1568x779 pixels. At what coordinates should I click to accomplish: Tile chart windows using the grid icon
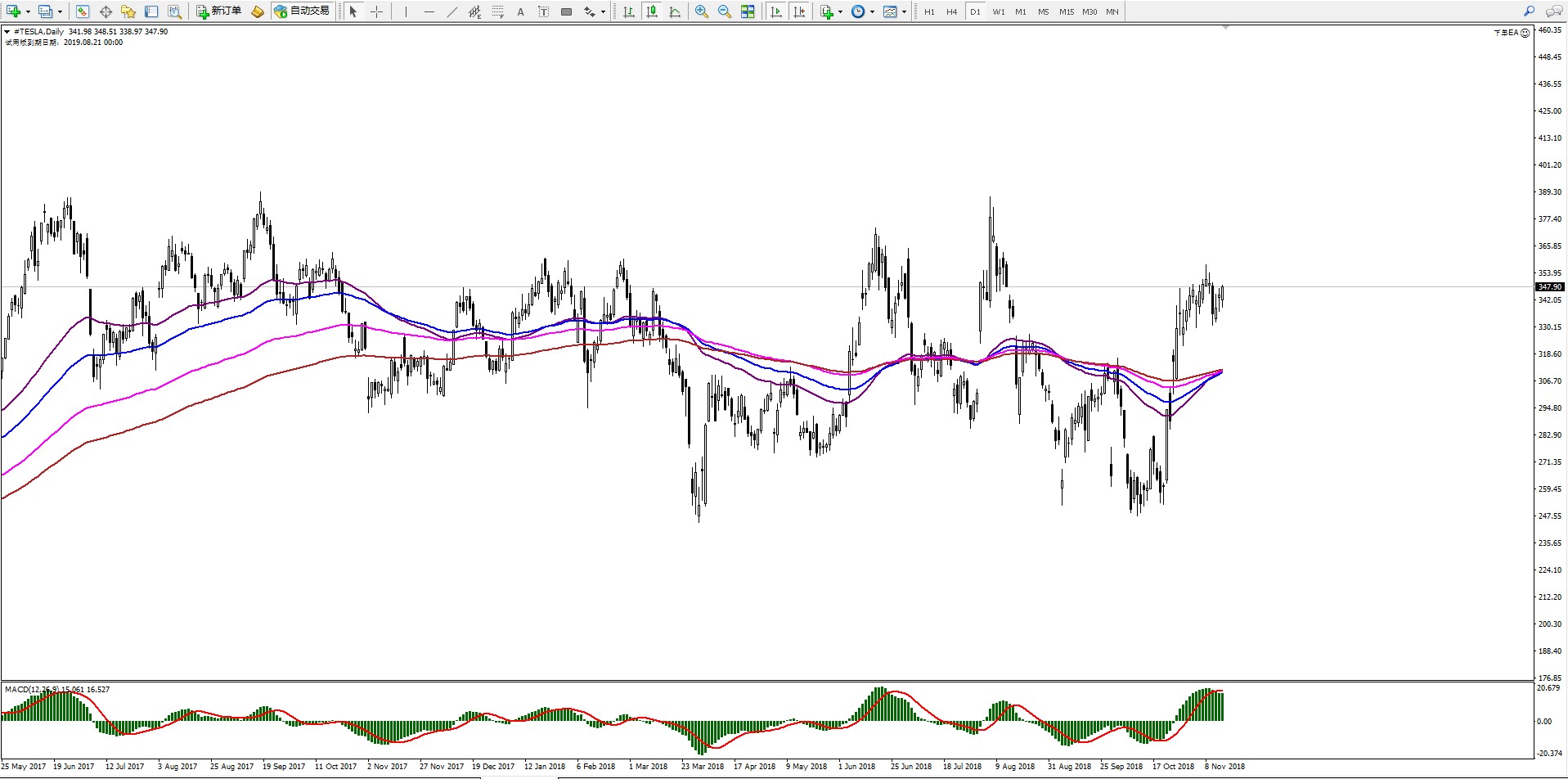coord(748,11)
